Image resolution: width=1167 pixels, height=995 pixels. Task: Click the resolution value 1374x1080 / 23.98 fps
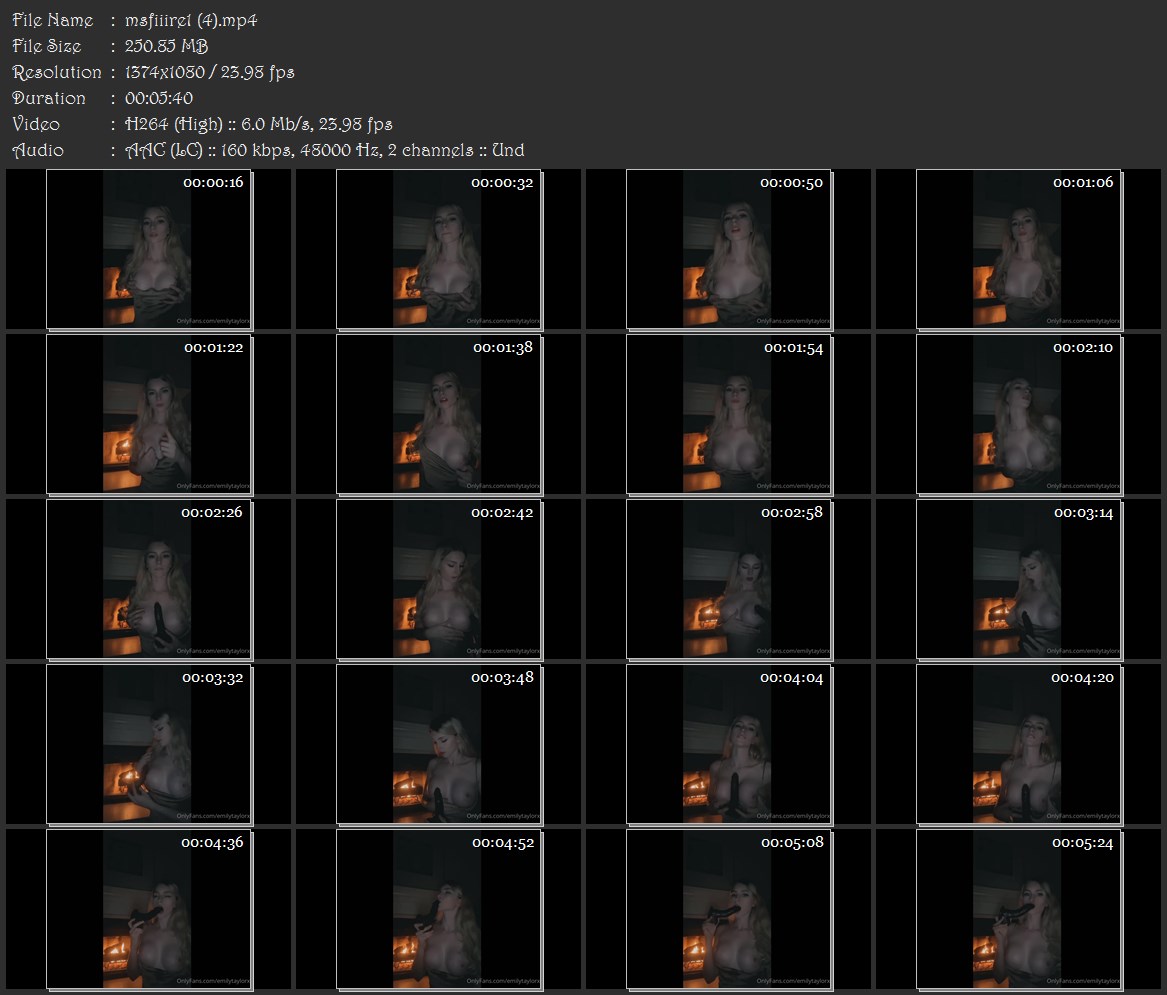point(210,72)
